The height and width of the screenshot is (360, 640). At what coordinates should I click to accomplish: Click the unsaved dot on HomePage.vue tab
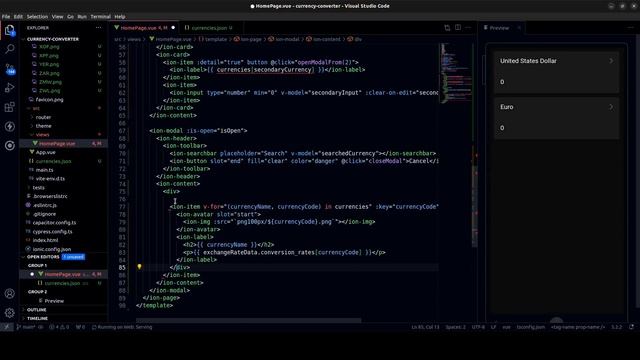pos(173,28)
